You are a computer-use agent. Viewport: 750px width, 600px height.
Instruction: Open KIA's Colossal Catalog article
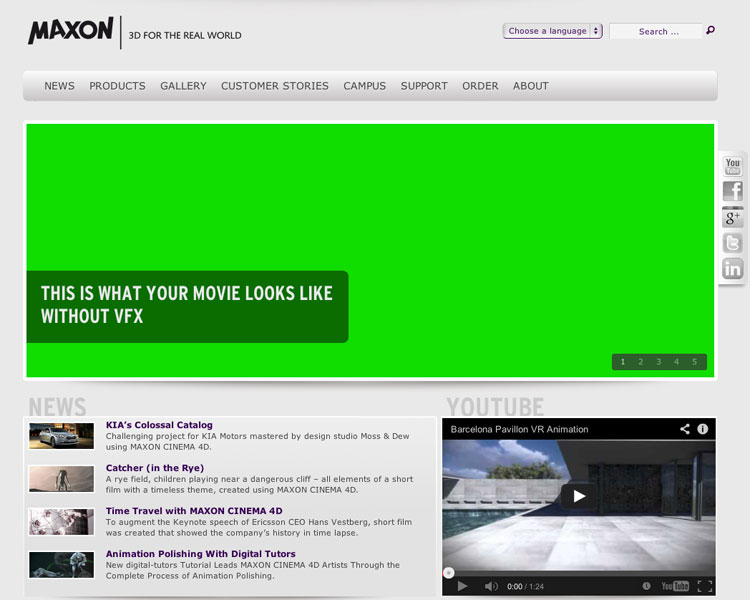(159, 425)
